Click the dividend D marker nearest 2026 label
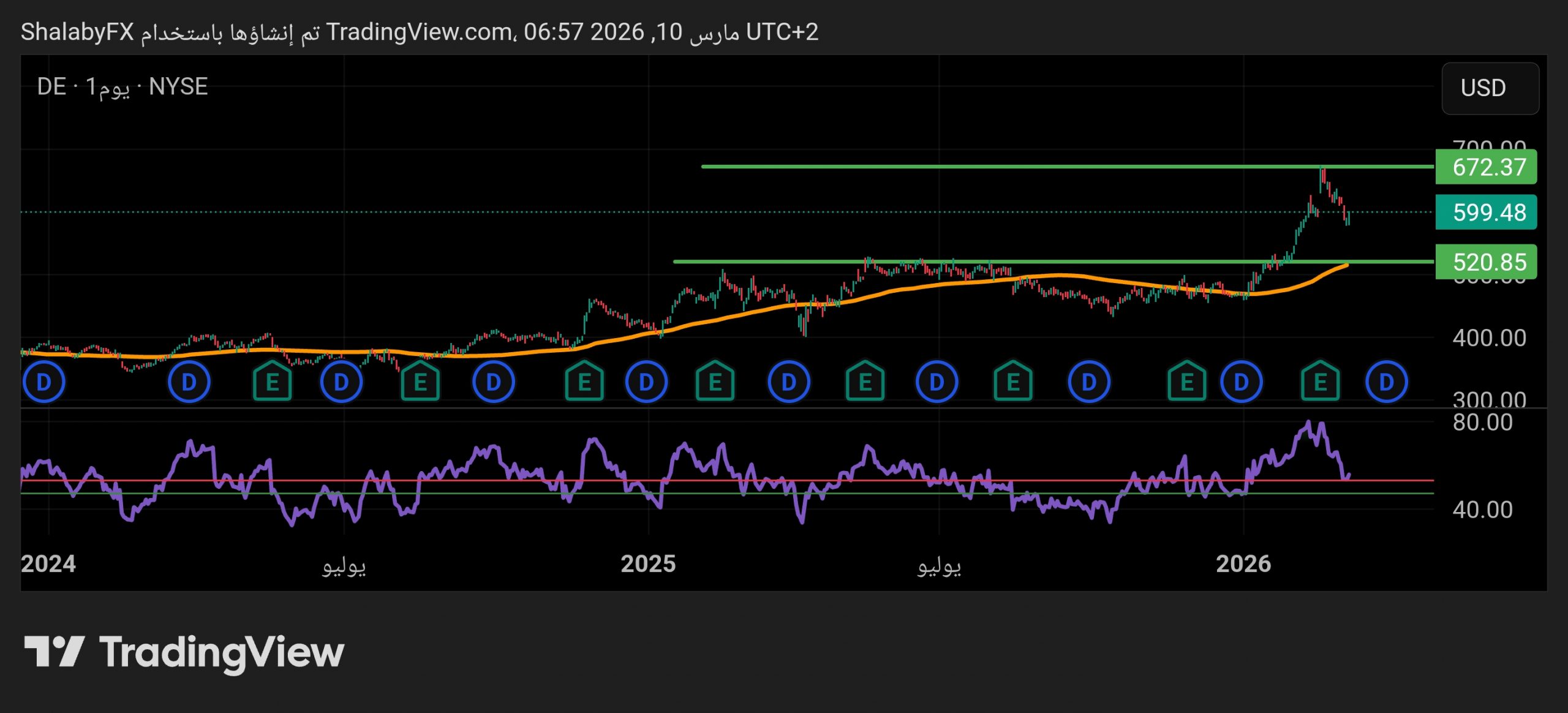The image size is (1568, 713). coord(1241,382)
